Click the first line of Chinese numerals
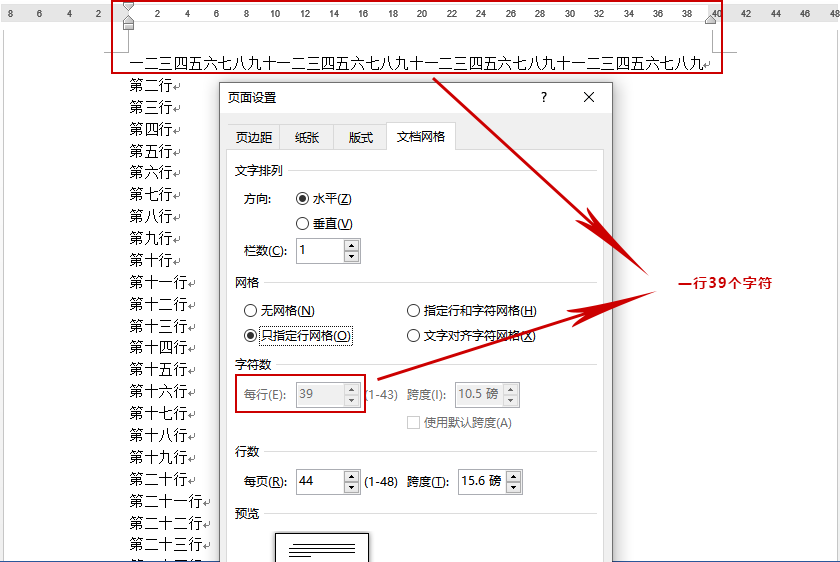Image resolution: width=840 pixels, height=562 pixels. coord(416,64)
